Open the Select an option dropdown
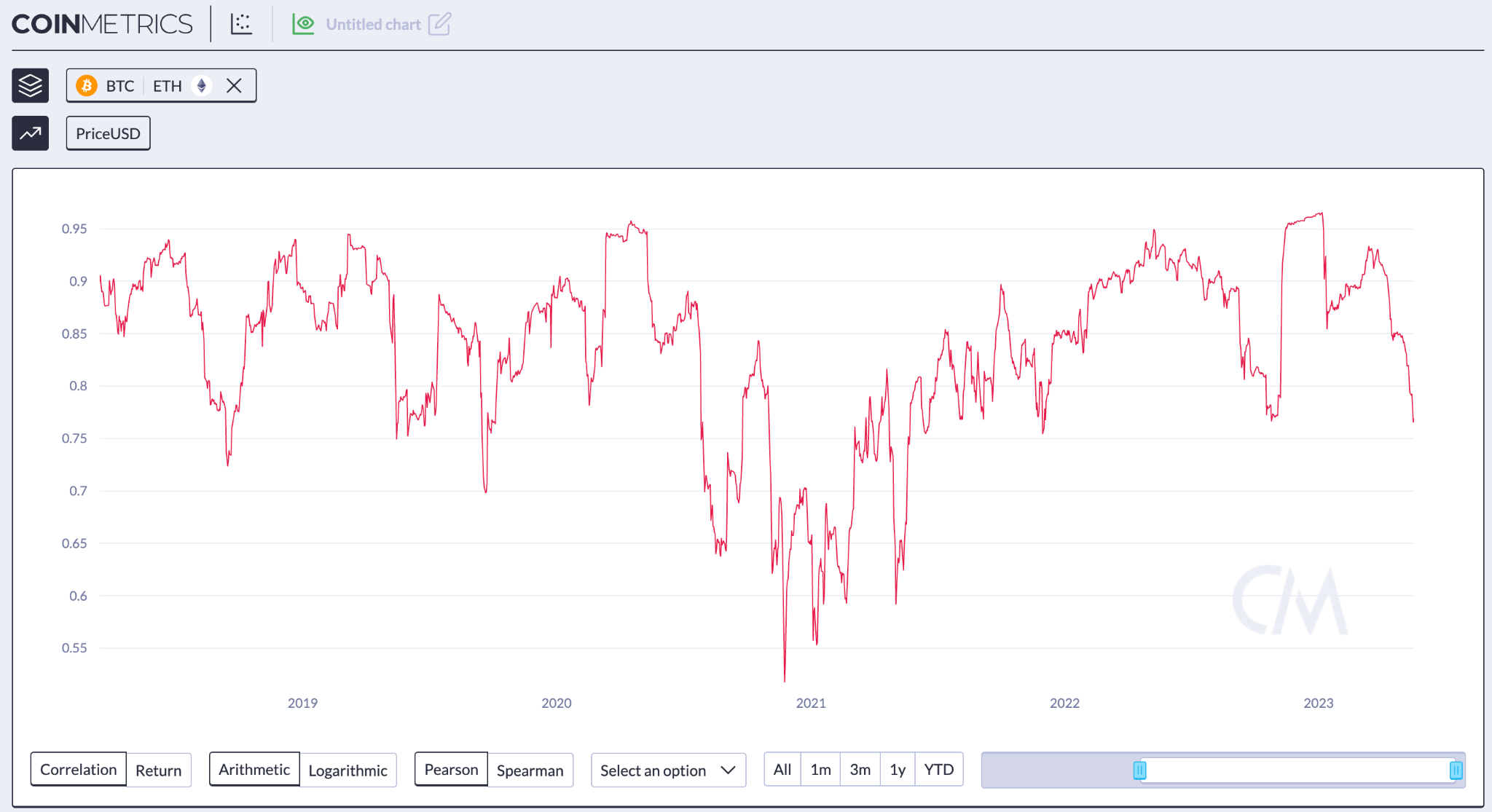The height and width of the screenshot is (812, 1492). (668, 770)
